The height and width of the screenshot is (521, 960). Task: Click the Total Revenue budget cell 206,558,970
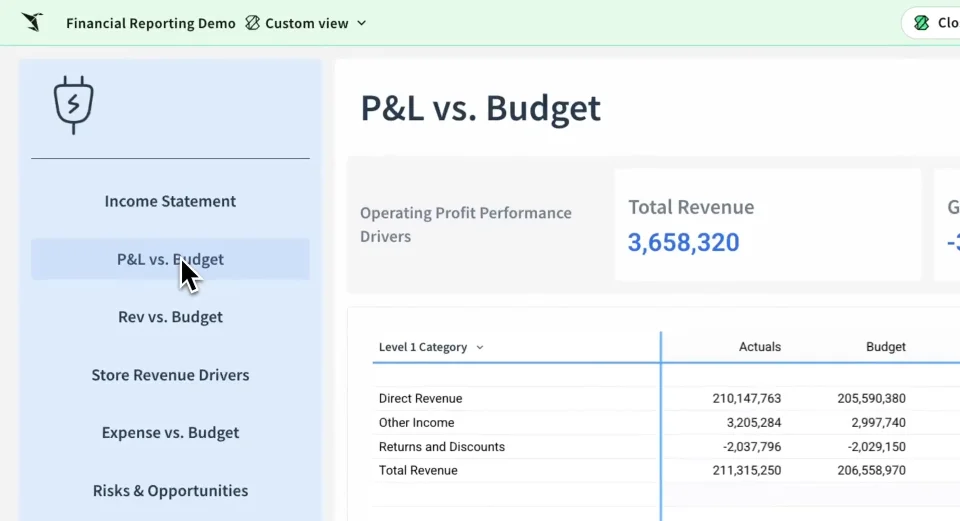[871, 470]
